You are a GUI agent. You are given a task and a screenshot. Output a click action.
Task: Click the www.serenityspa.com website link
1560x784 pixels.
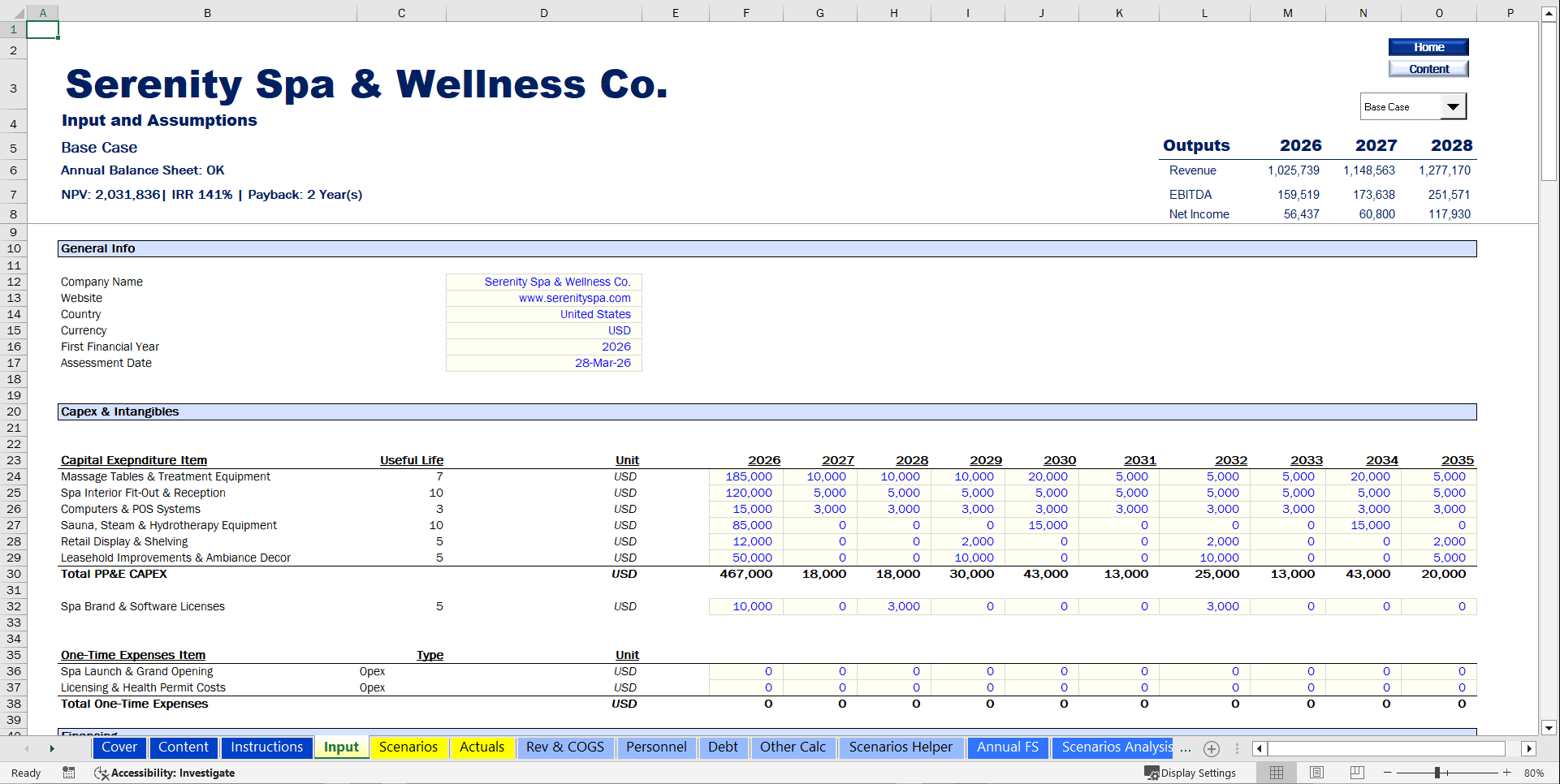(574, 298)
